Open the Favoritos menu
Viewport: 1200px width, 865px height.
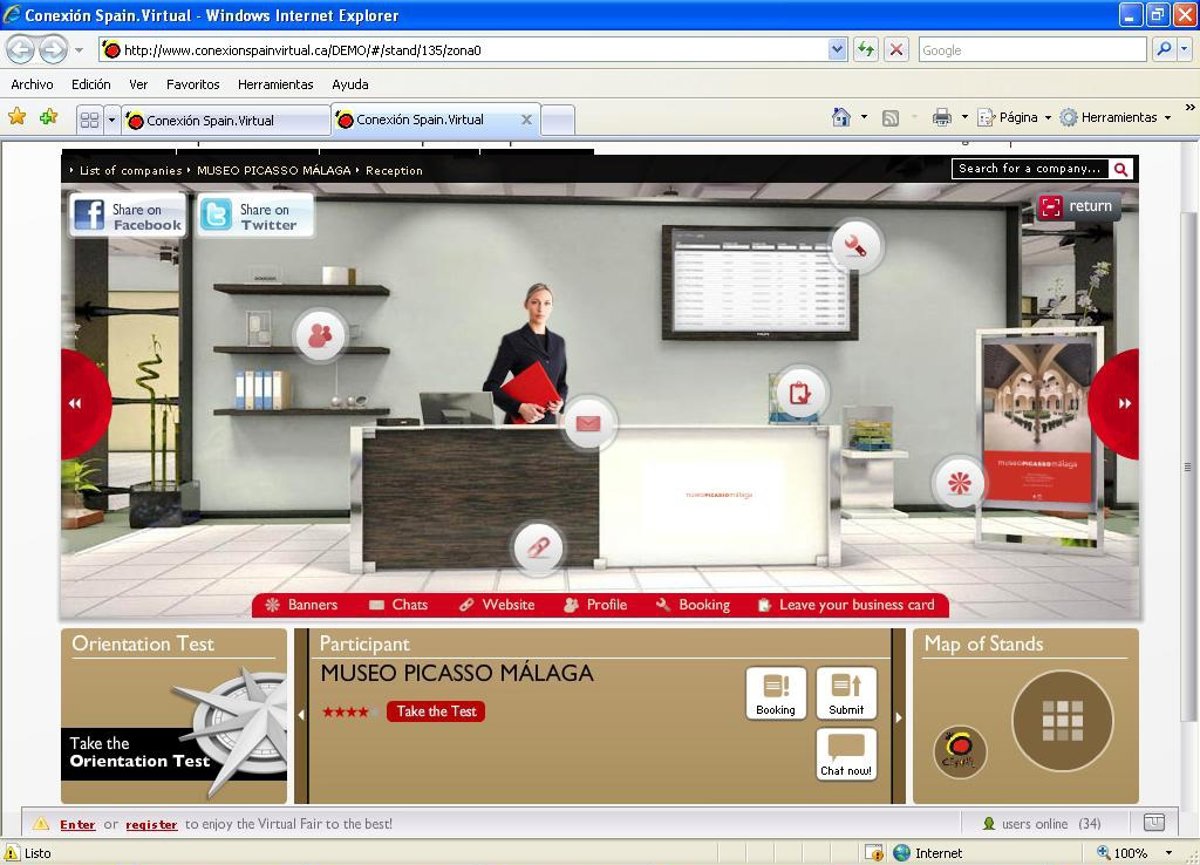192,85
